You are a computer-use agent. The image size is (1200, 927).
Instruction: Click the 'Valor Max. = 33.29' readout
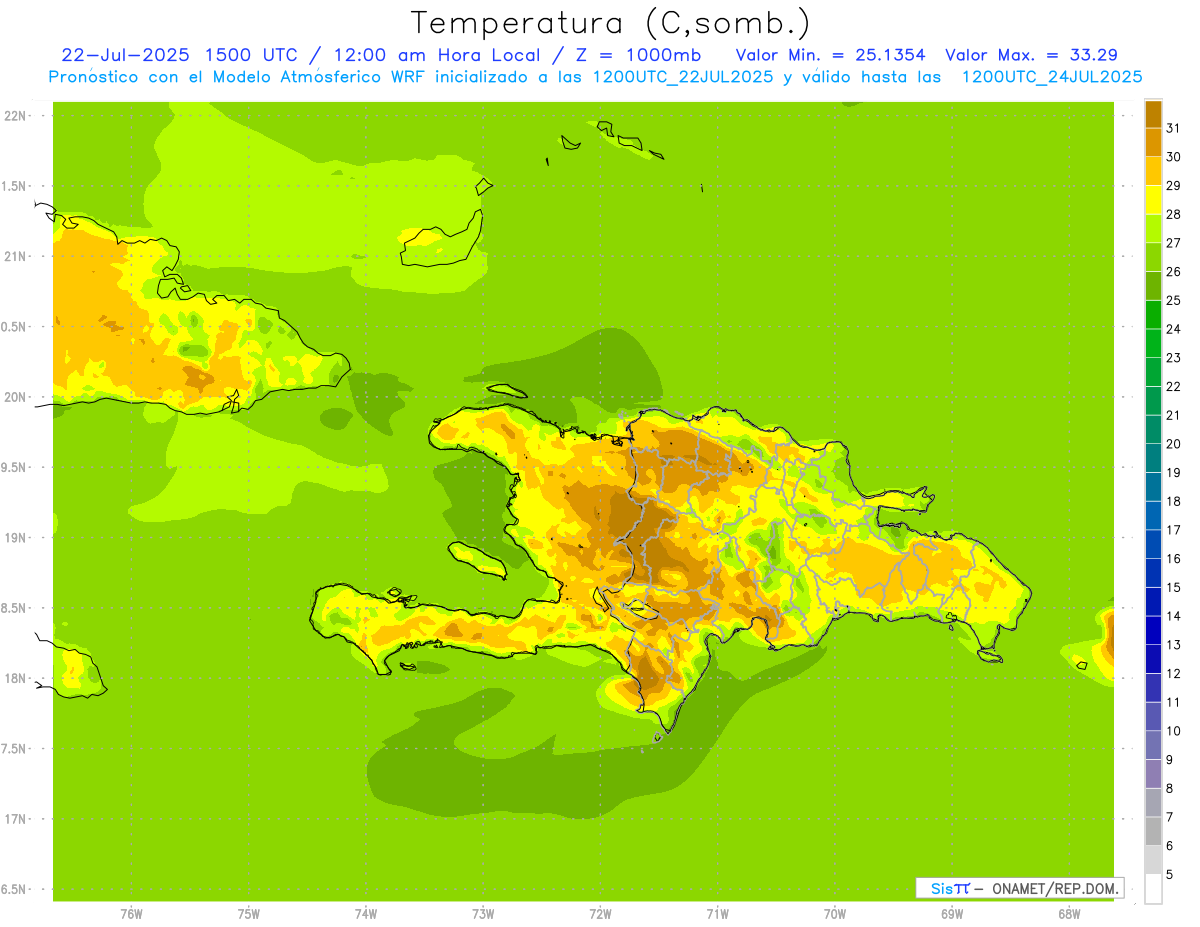point(1031,55)
